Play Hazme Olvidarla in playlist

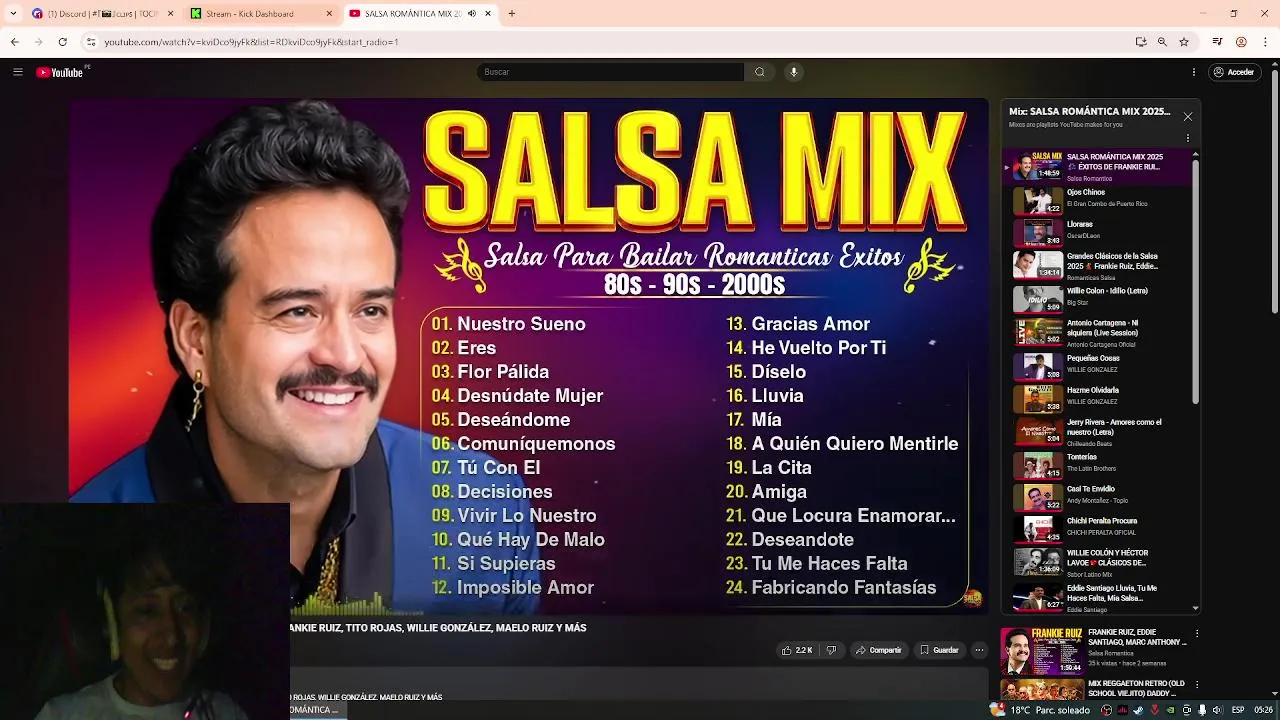(1100, 398)
